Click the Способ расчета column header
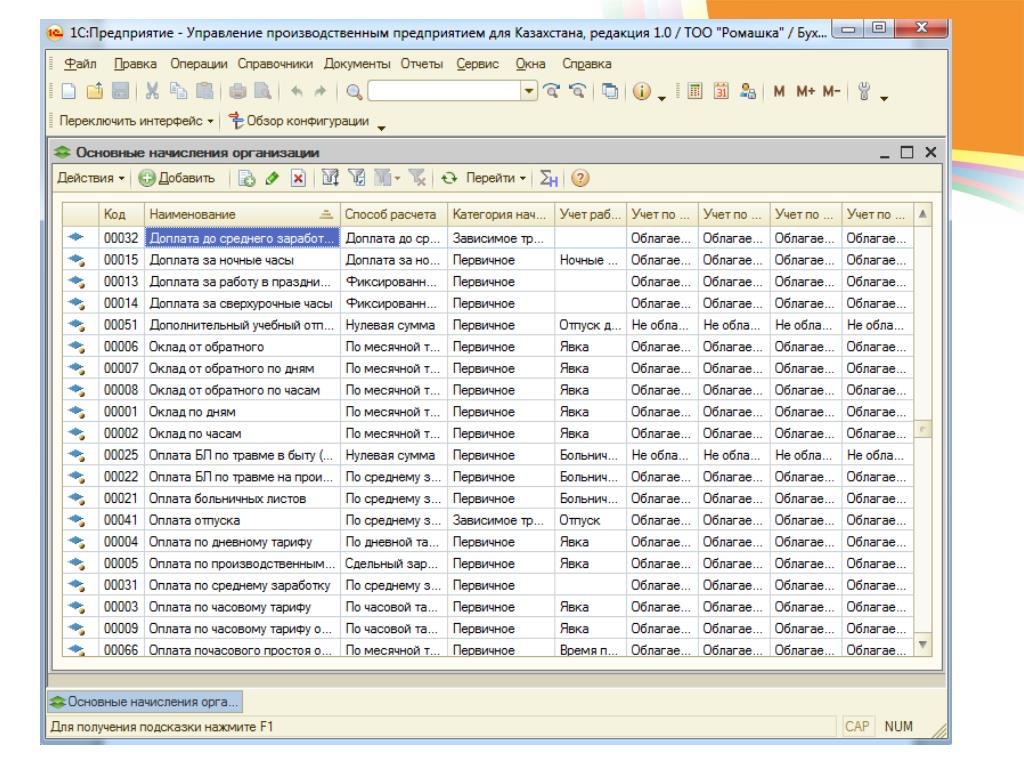Viewport: 1024px width, 768px height. [x=394, y=214]
